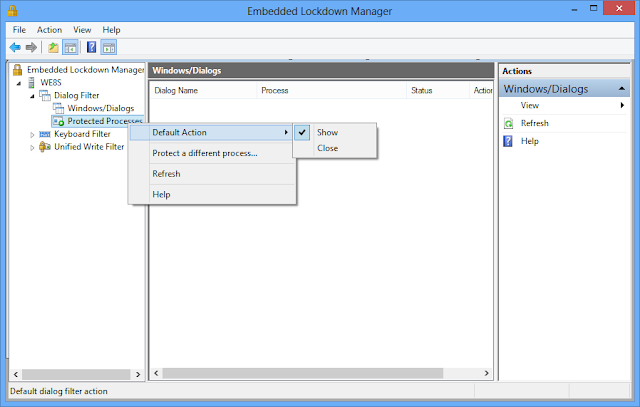Choose Close as the default action
The width and height of the screenshot is (640, 407).
[x=335, y=148]
